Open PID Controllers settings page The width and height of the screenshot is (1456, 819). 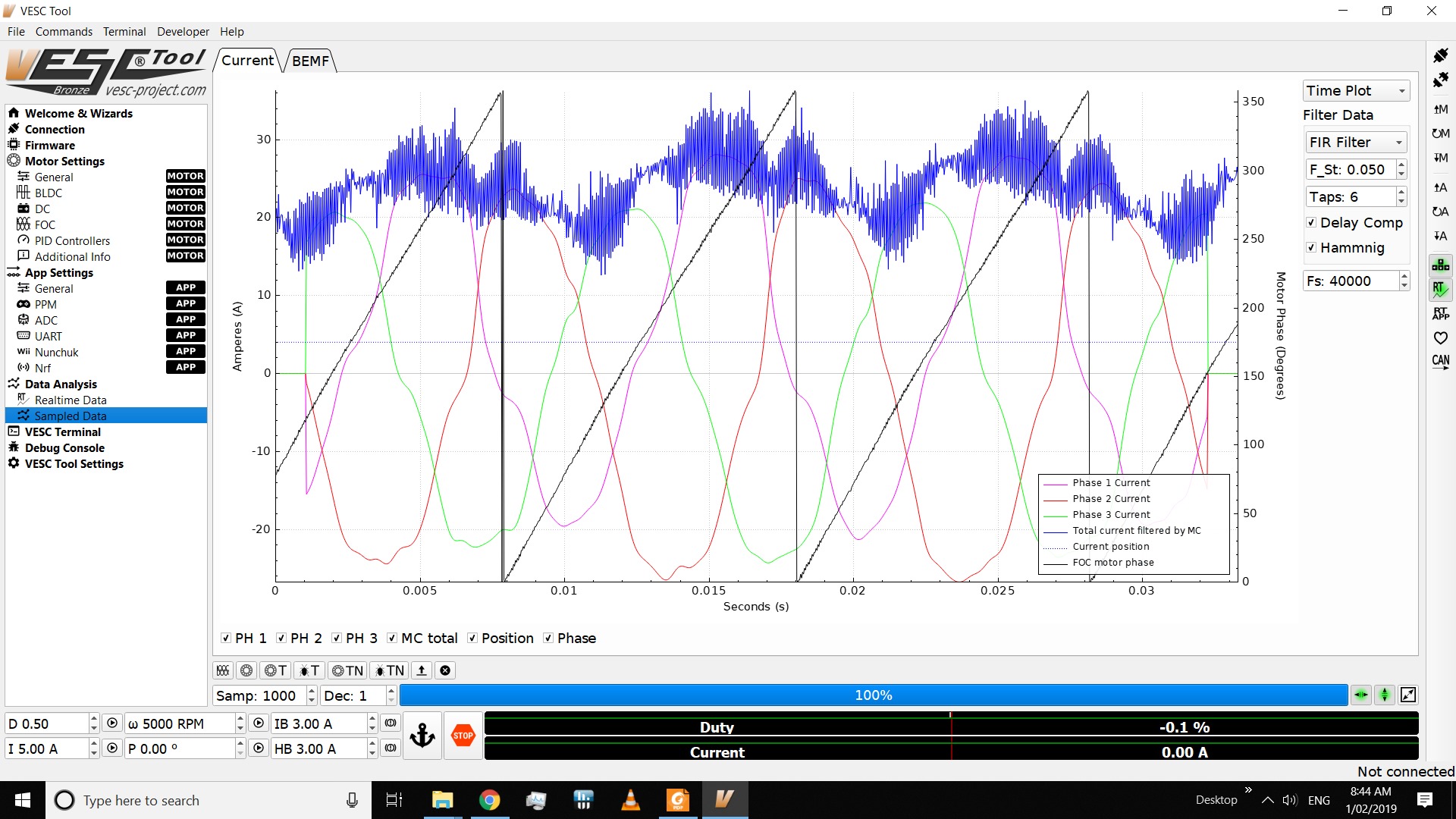pos(72,241)
